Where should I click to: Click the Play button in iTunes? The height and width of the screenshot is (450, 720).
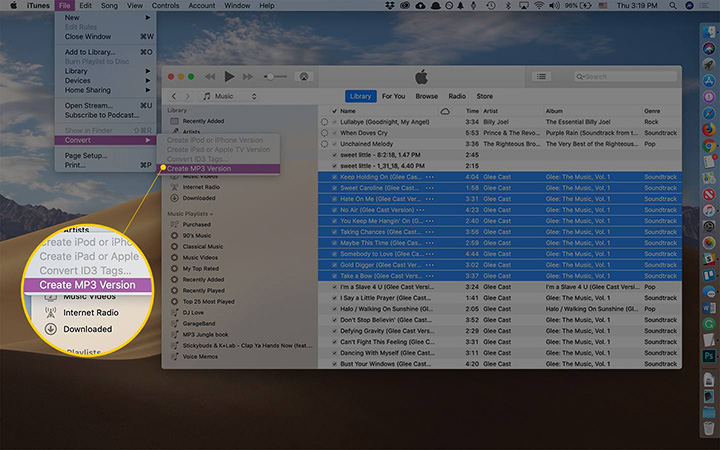coord(229,76)
